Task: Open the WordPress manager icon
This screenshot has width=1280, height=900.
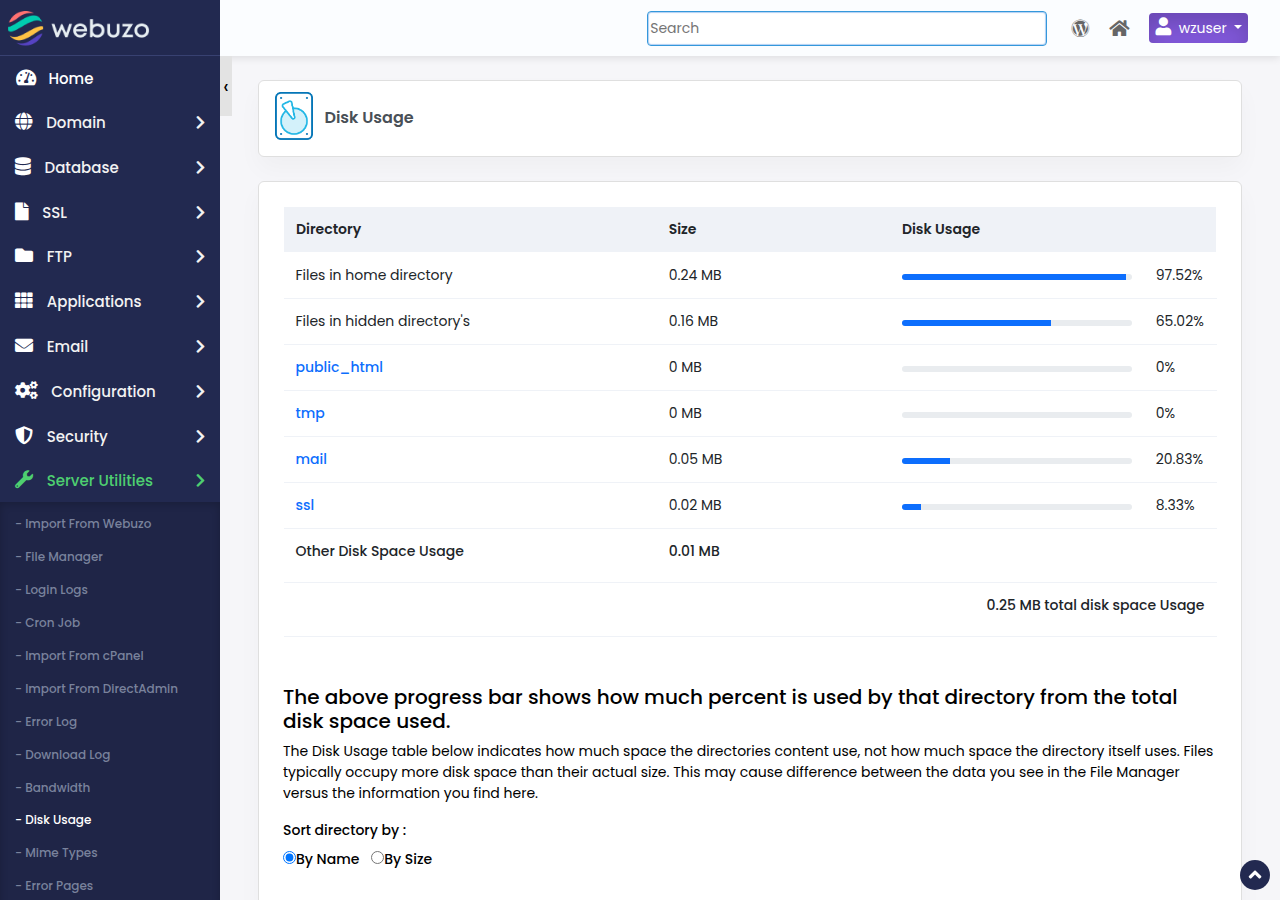Action: [1080, 28]
